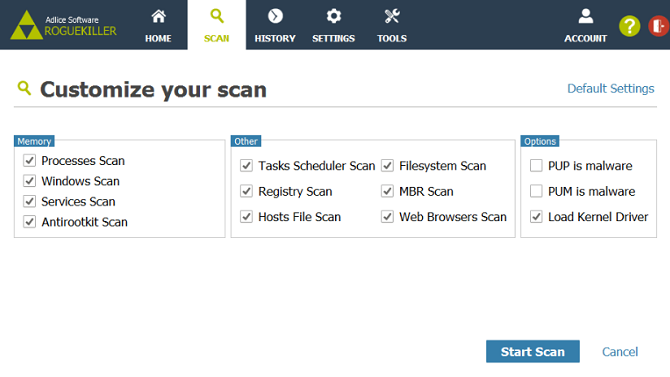670x377 pixels.
Task: Click magnifier icon beside Customize heading
Action: pyautogui.click(x=24, y=88)
